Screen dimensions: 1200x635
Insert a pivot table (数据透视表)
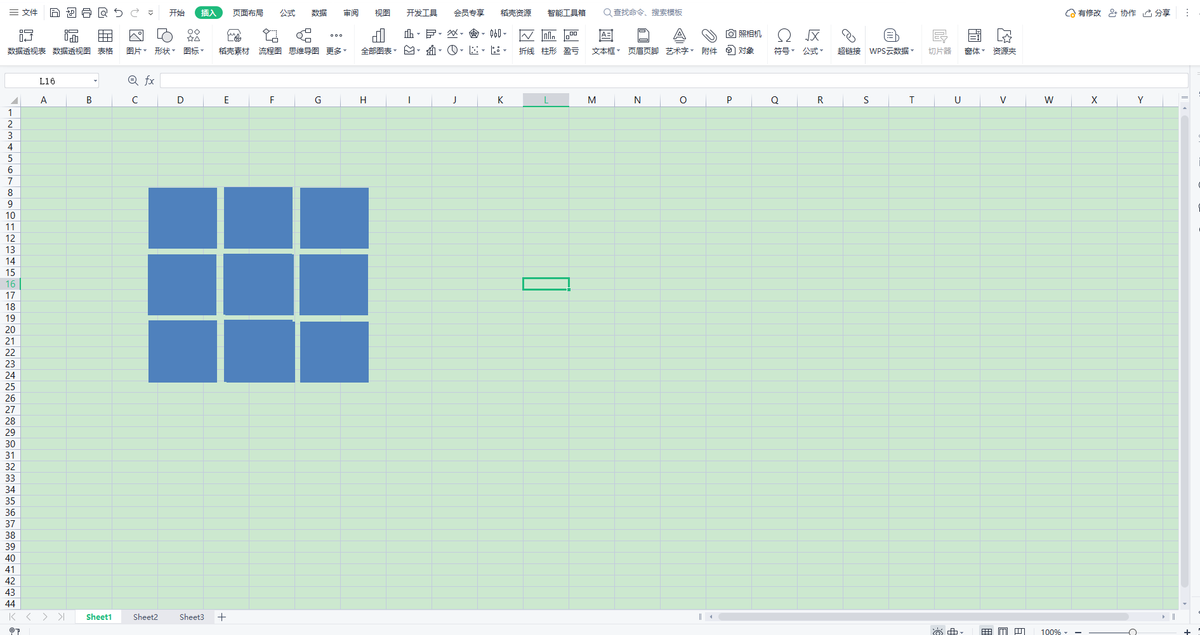coord(26,40)
